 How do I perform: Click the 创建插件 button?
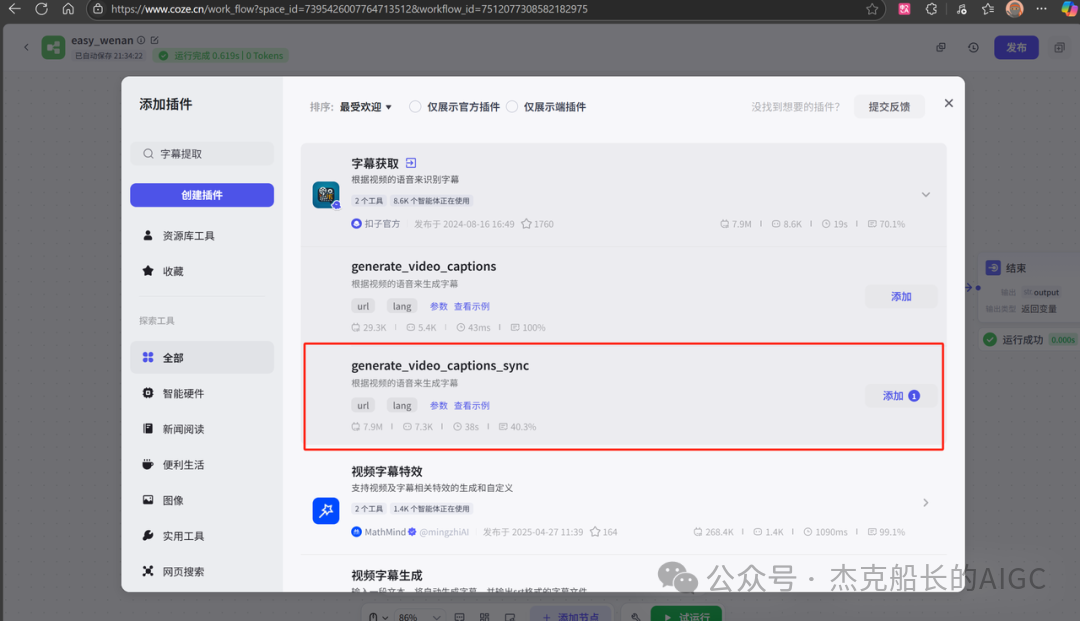[202, 195]
